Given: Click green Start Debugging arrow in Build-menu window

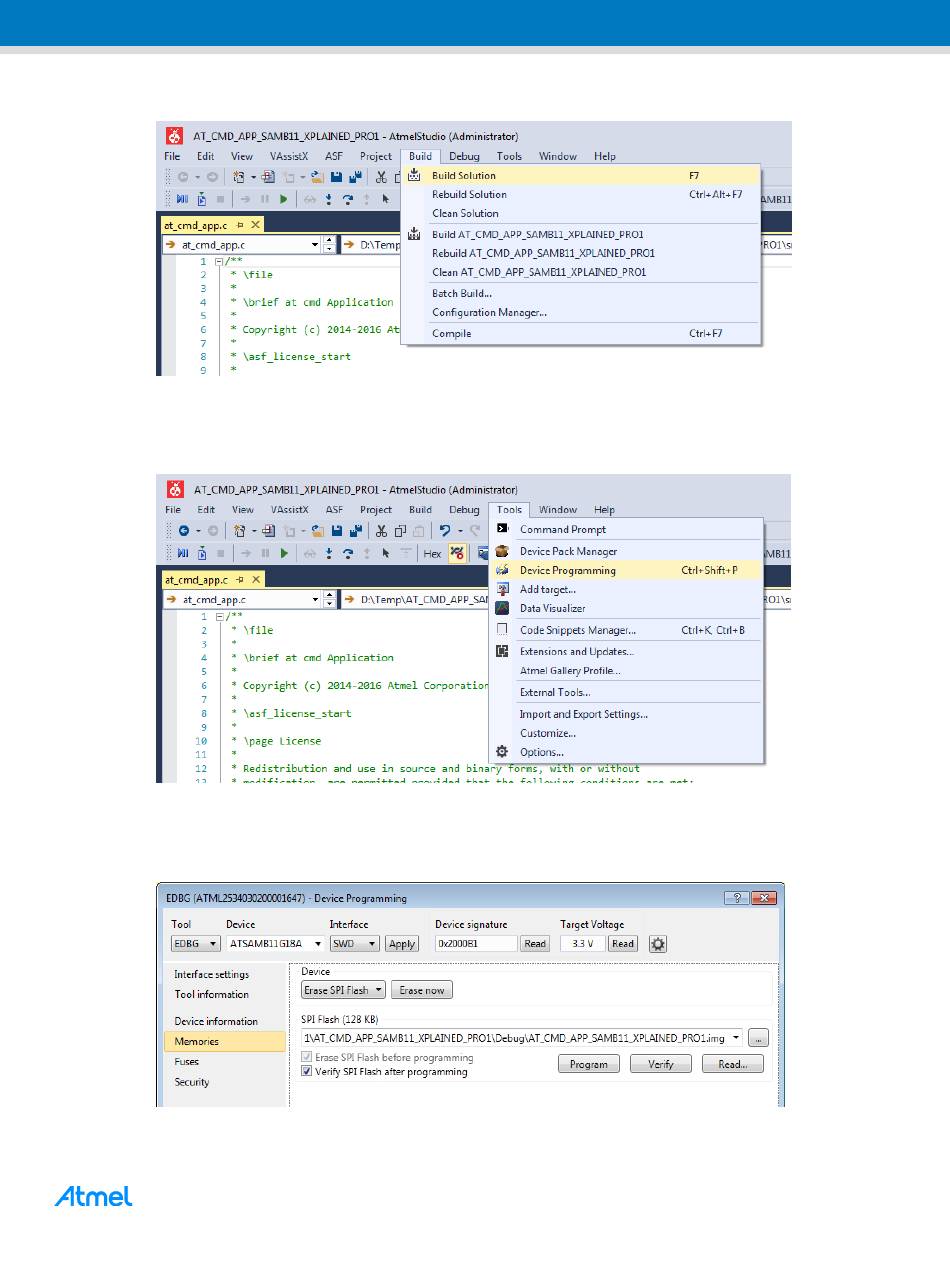Looking at the screenshot, I should tap(284, 199).
